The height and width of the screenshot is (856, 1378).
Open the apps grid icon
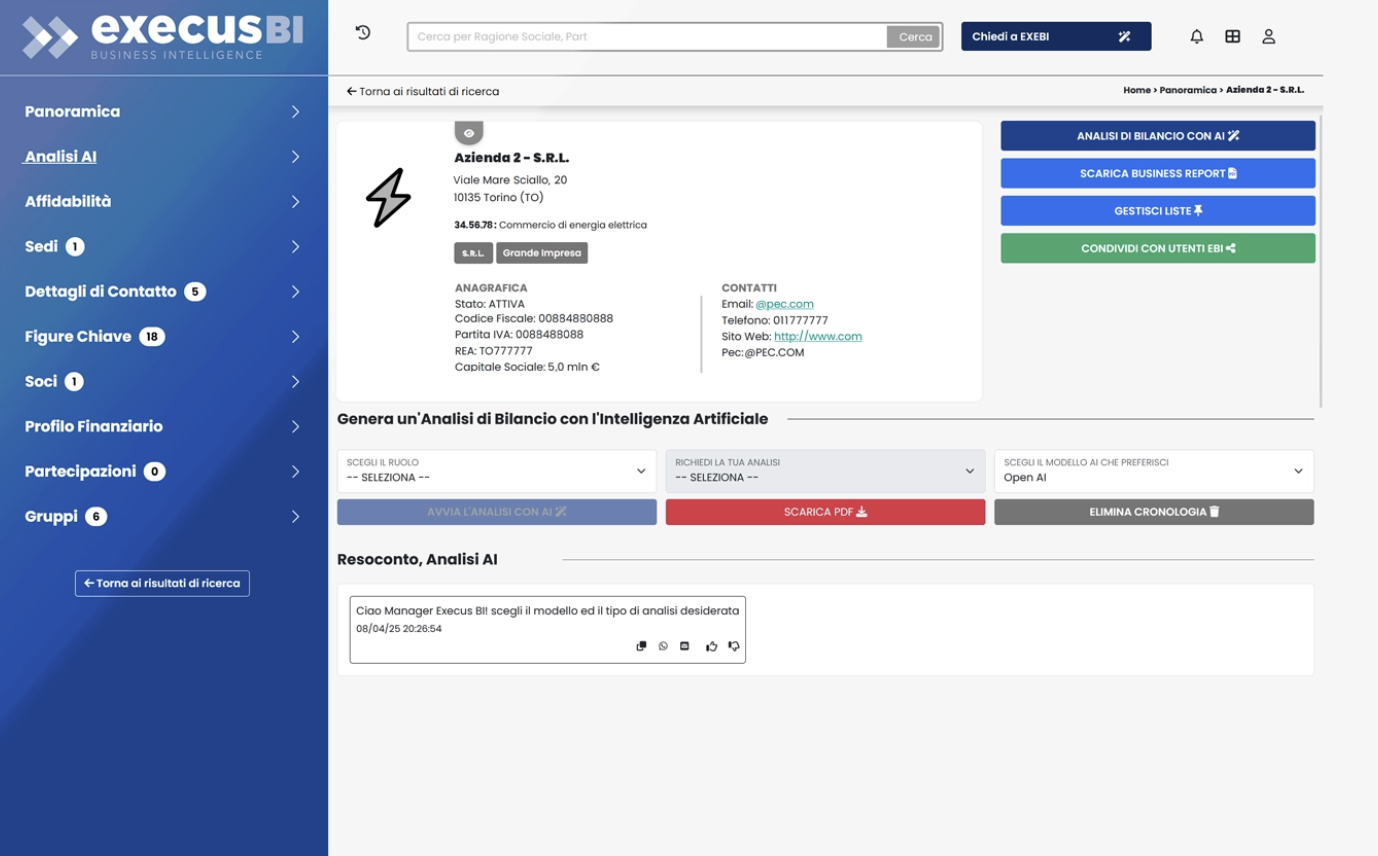(1232, 35)
